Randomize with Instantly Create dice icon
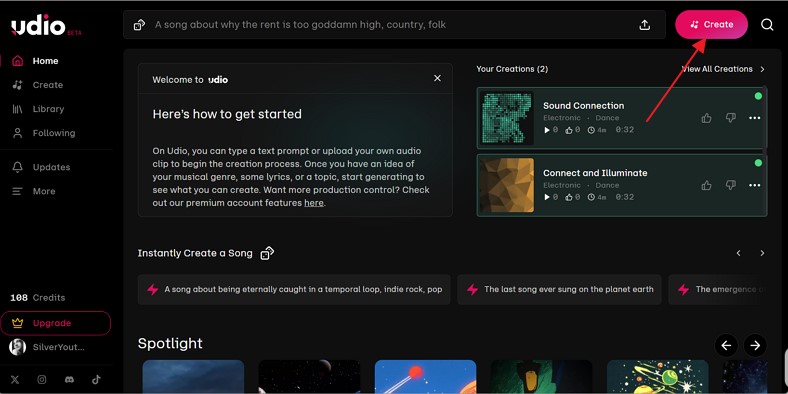 pyautogui.click(x=267, y=253)
